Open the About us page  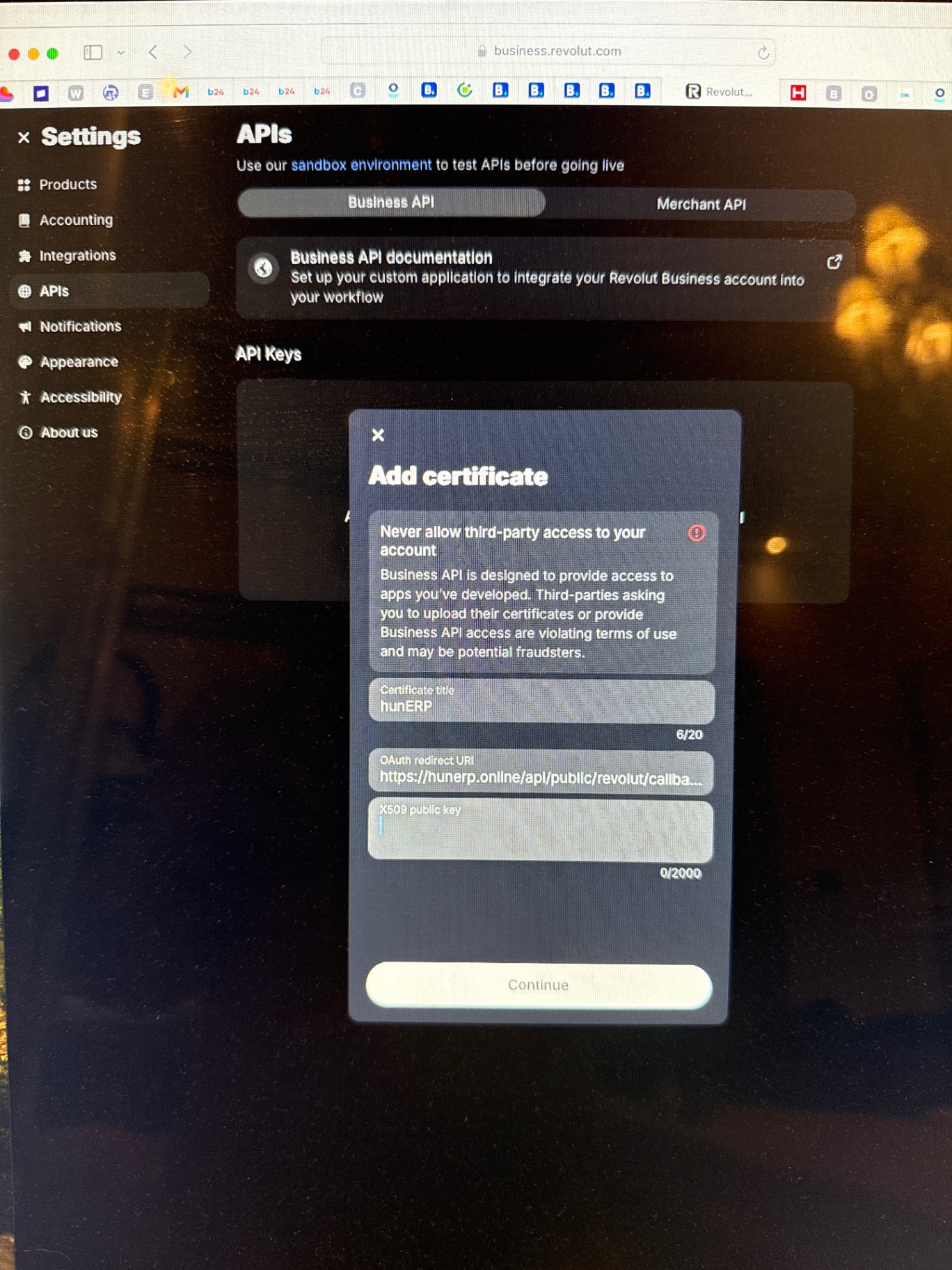69,432
